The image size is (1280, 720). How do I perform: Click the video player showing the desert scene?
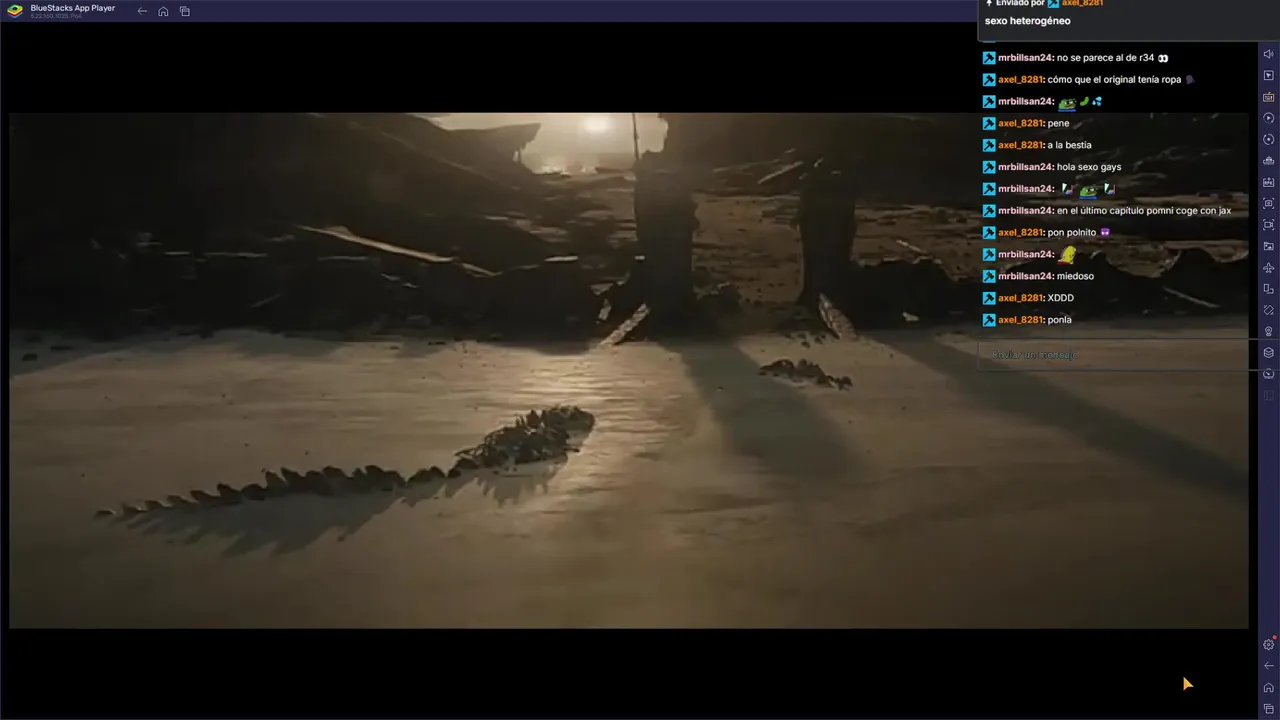click(628, 370)
